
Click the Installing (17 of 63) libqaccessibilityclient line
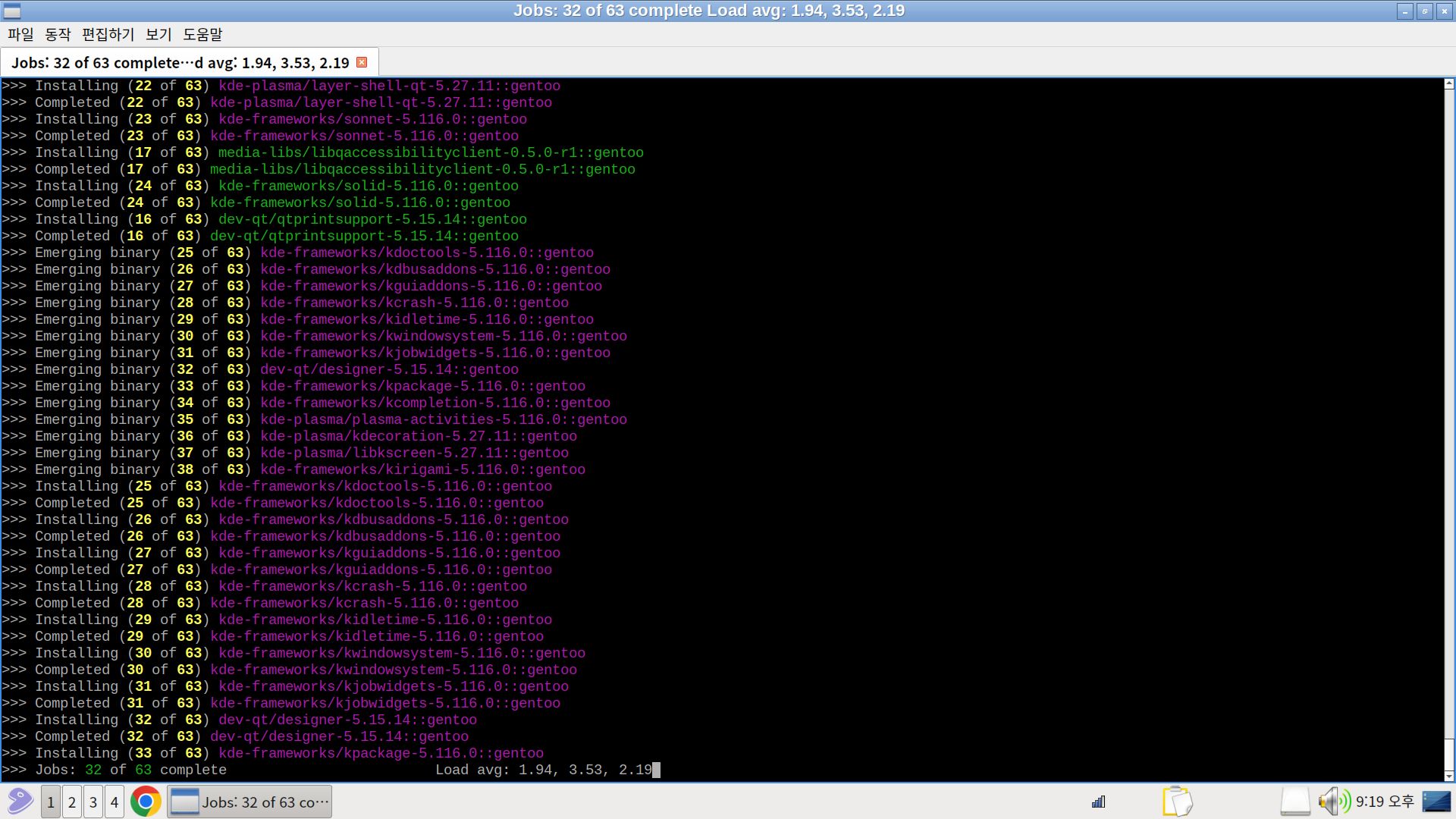click(323, 152)
